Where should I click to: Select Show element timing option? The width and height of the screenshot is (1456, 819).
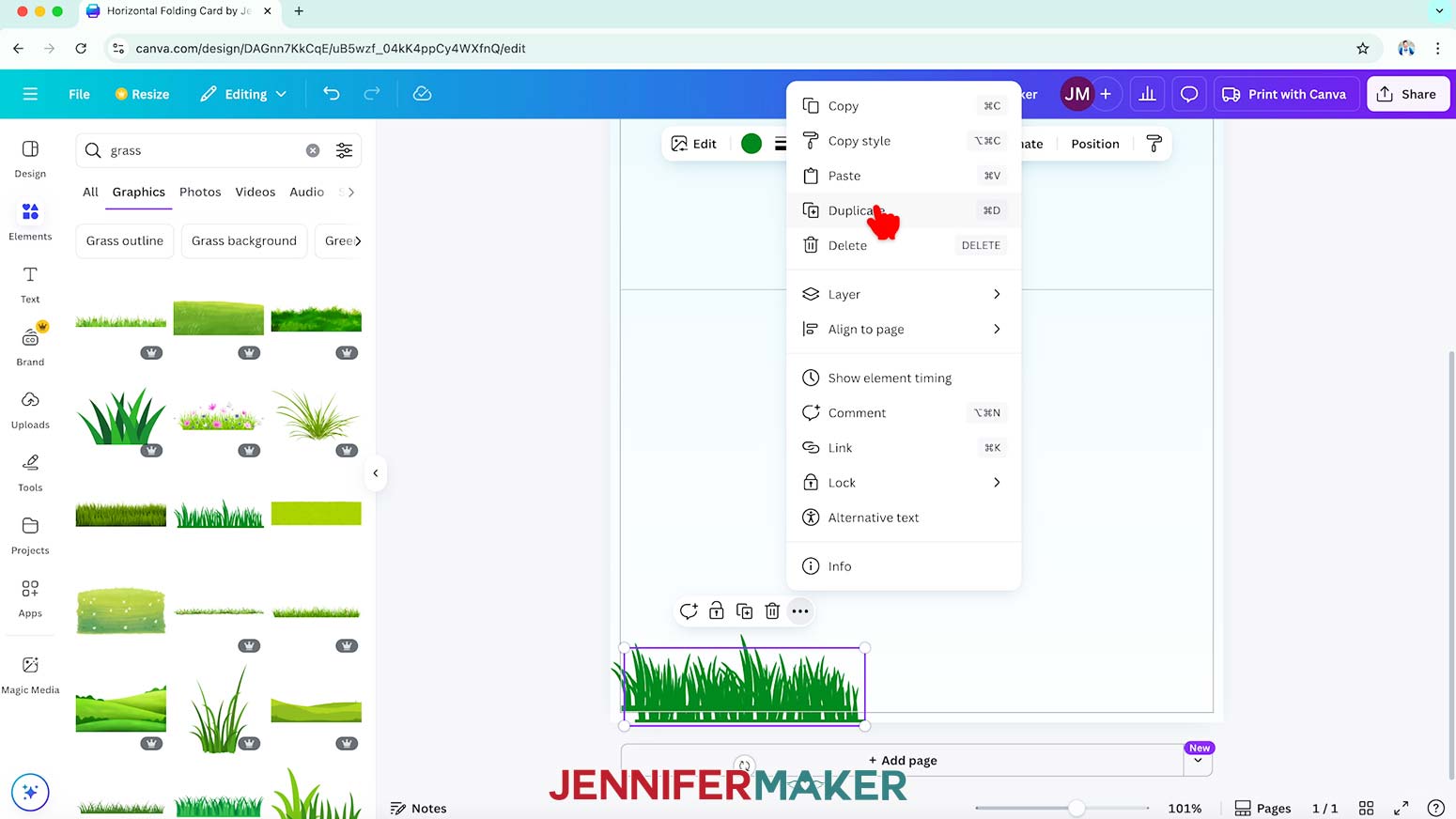coord(904,378)
